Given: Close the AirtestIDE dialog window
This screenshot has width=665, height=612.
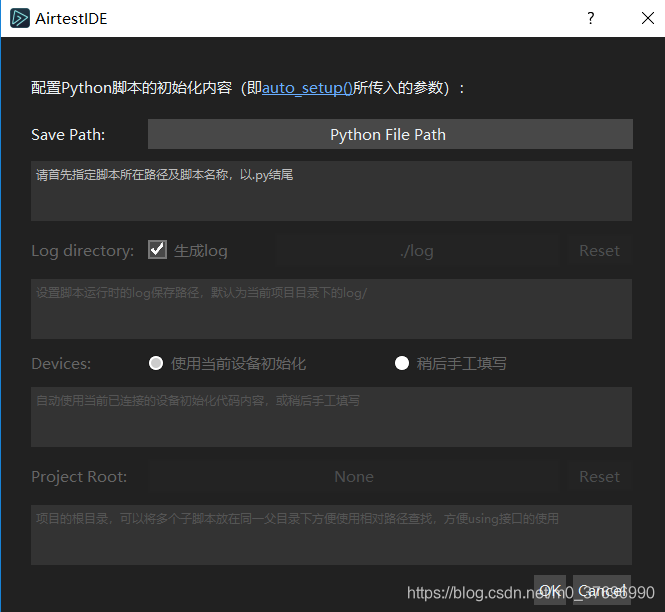Looking at the screenshot, I should tap(648, 18).
